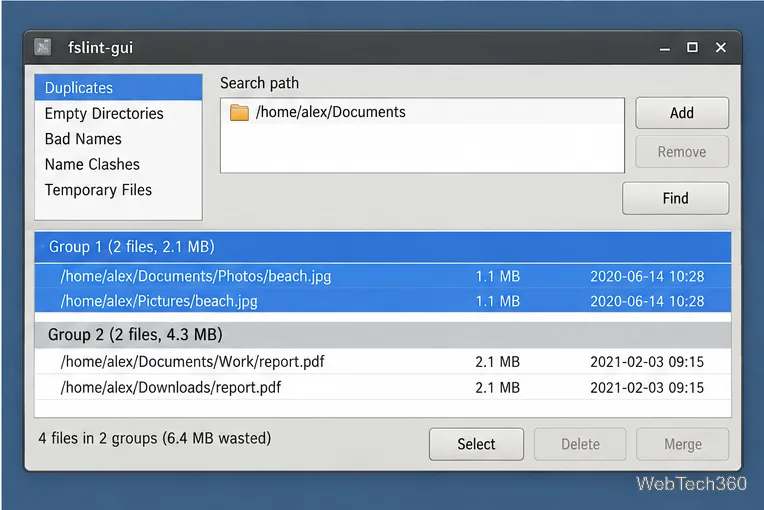Select the Duplicates category

click(x=118, y=88)
